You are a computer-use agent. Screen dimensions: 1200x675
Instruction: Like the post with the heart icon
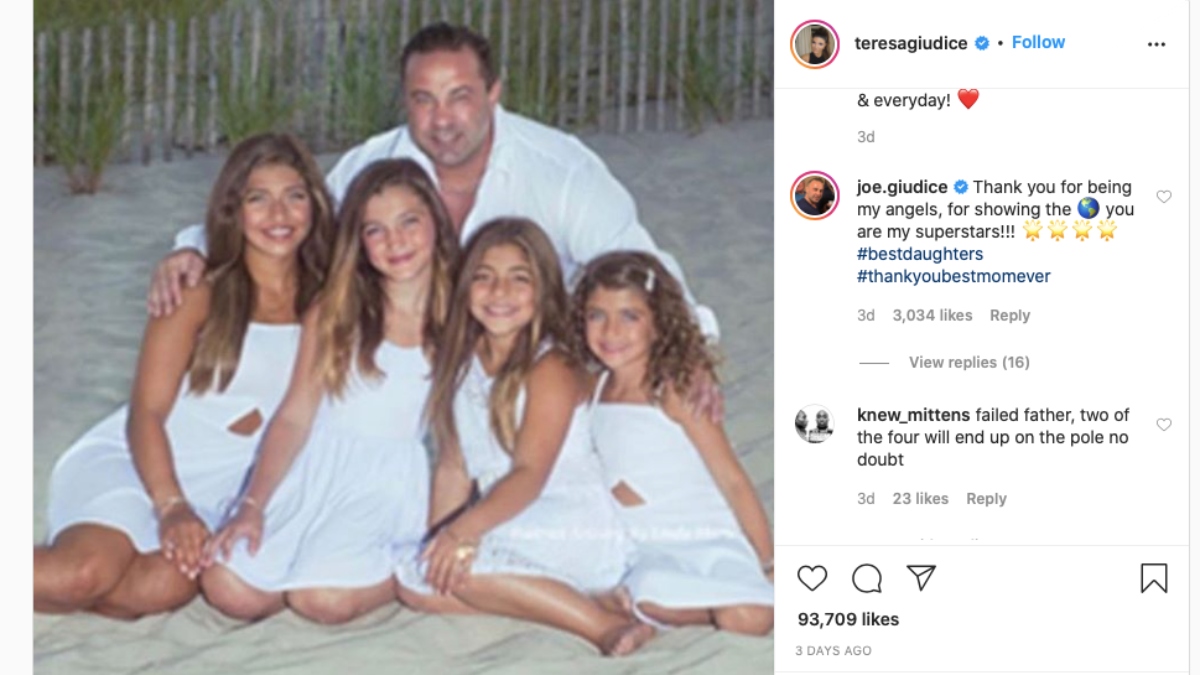click(x=812, y=578)
